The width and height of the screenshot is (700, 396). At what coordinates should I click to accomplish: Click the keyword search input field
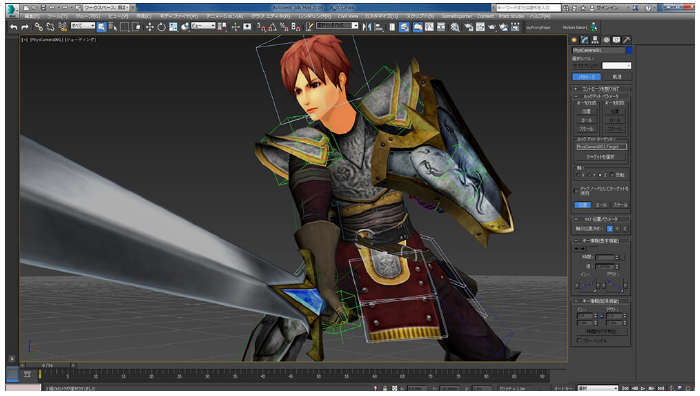(x=528, y=8)
